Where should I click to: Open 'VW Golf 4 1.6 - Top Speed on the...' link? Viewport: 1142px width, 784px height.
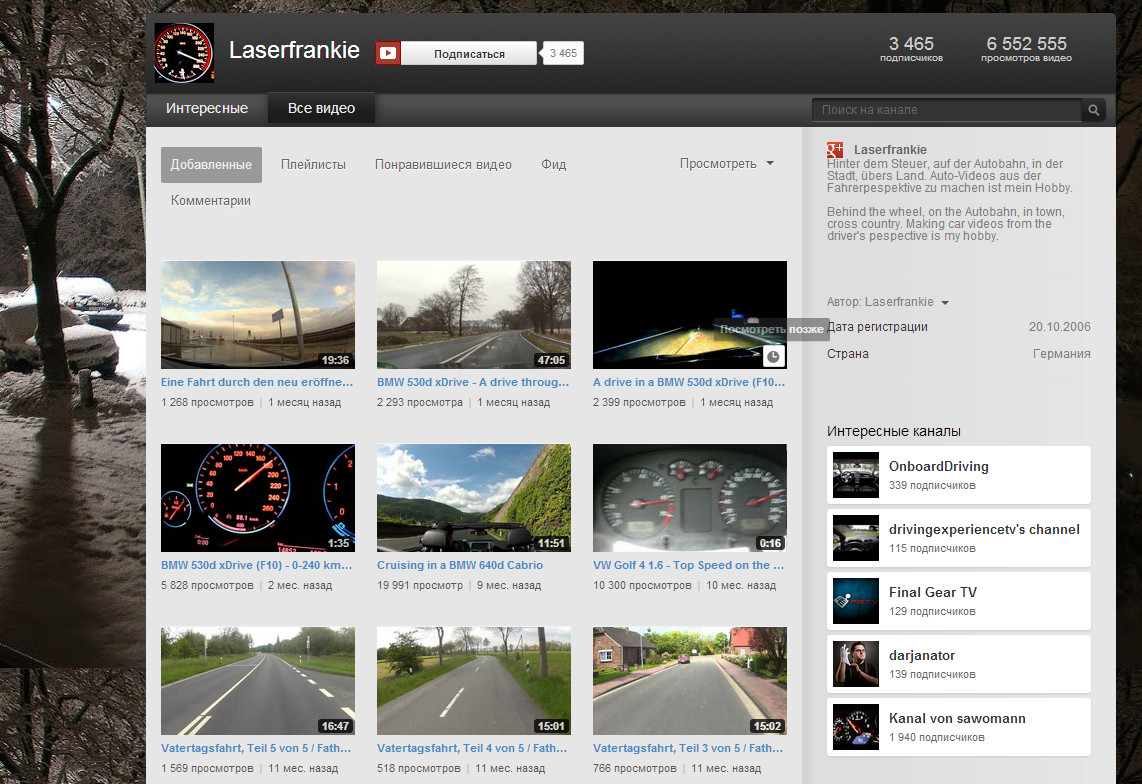click(x=688, y=565)
